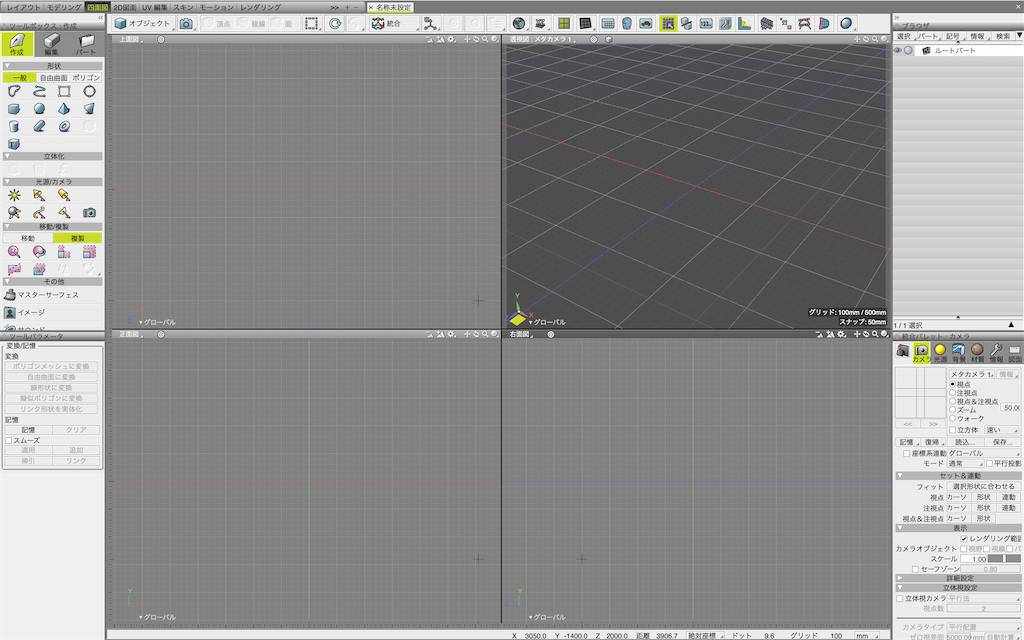The image size is (1024, 640).
Task: Enable the スムーズ checkbox
Action: pyautogui.click(x=8, y=441)
